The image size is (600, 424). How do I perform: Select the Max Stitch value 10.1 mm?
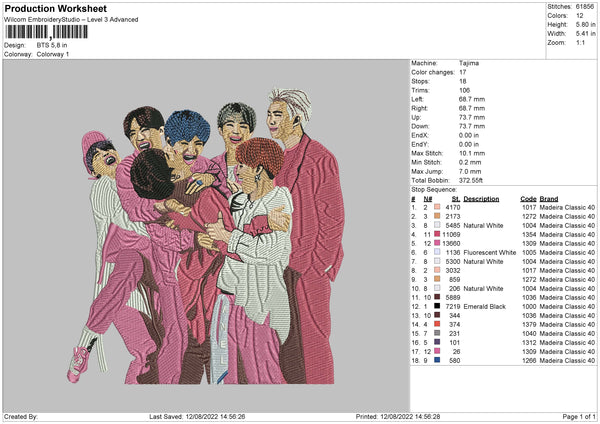click(x=472, y=153)
